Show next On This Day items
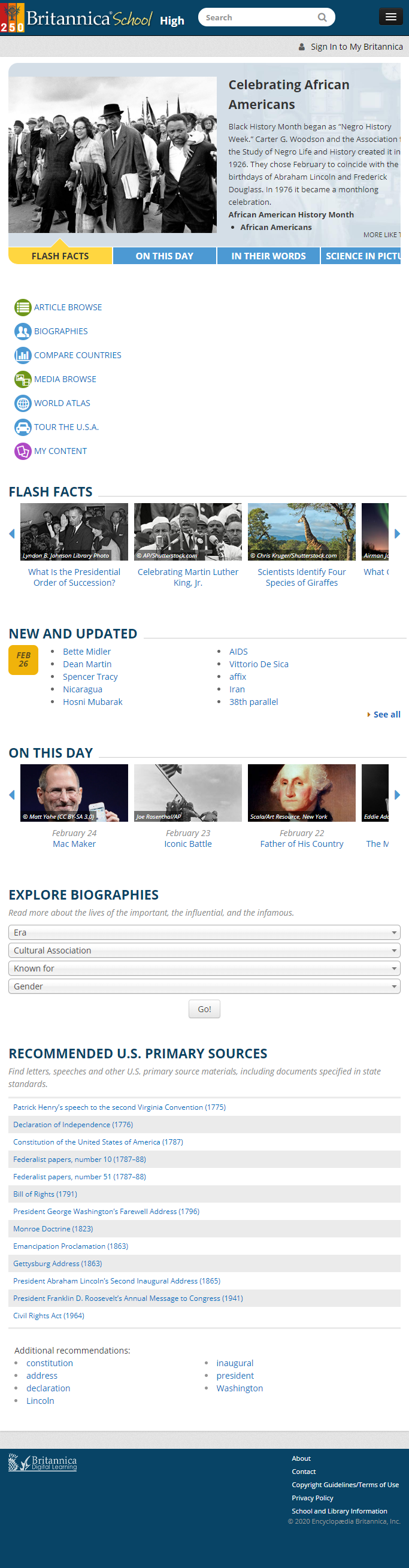 click(x=397, y=795)
